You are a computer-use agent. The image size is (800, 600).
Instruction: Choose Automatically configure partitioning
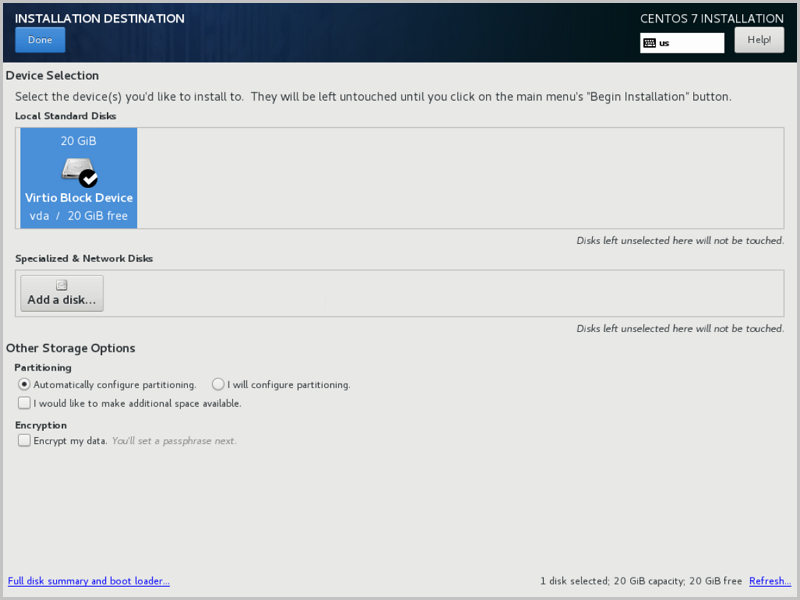pyautogui.click(x=24, y=384)
